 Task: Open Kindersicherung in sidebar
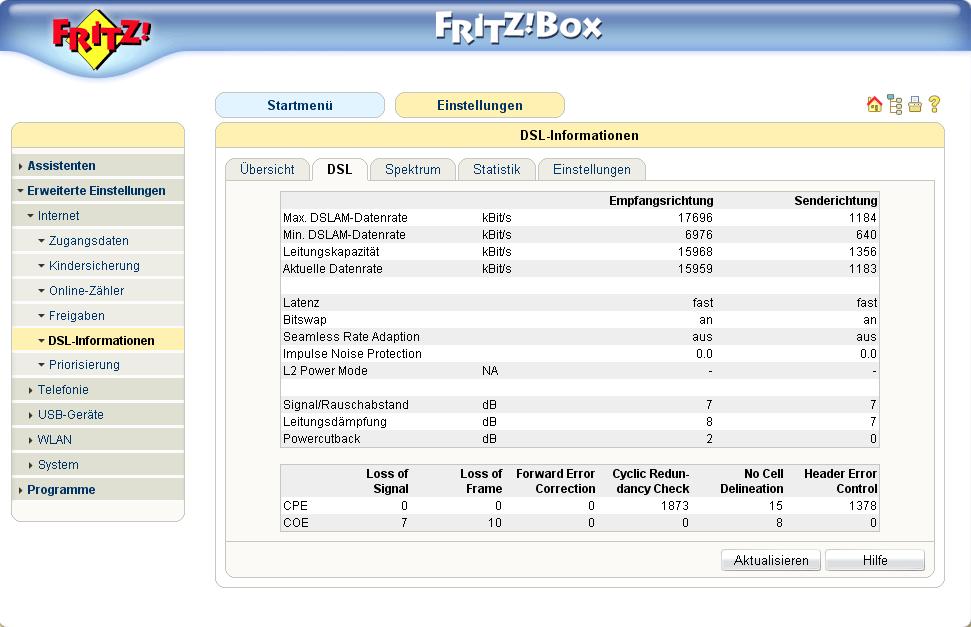pos(94,265)
